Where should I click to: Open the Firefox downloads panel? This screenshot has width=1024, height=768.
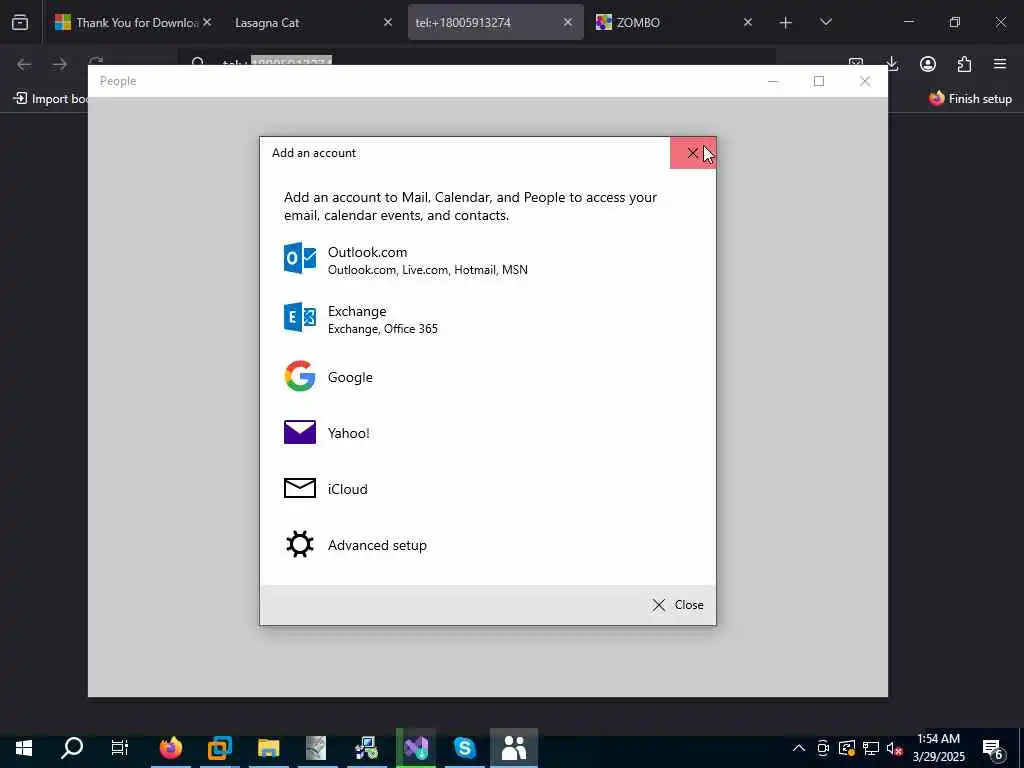point(892,64)
